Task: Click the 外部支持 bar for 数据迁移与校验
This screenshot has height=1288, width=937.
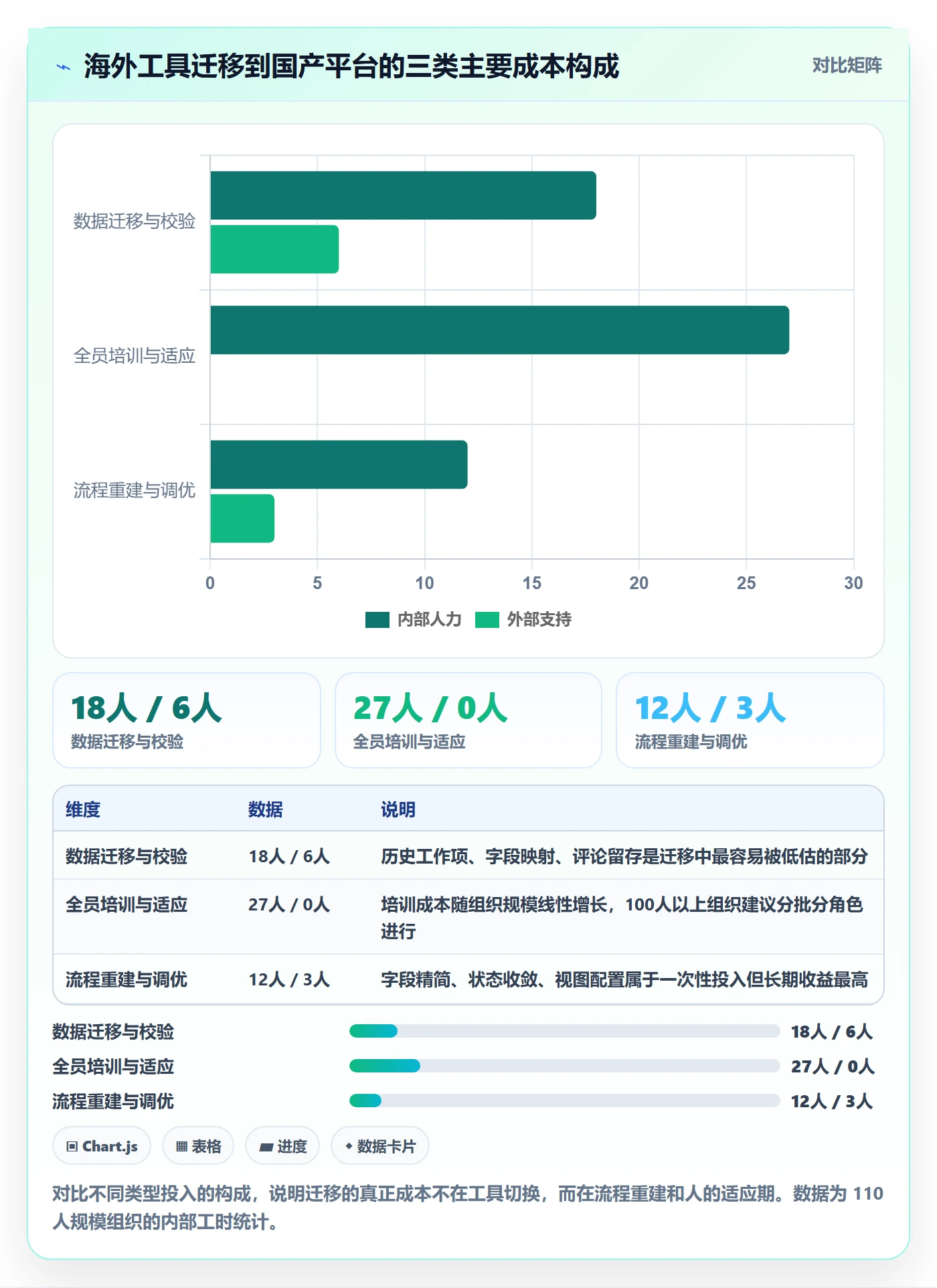Action: point(274,249)
